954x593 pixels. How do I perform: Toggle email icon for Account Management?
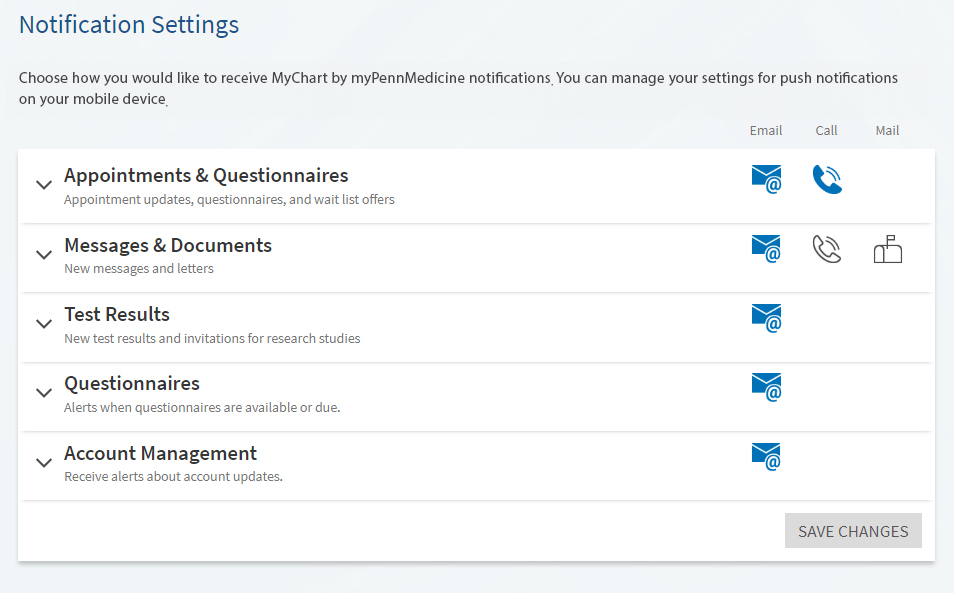click(766, 457)
